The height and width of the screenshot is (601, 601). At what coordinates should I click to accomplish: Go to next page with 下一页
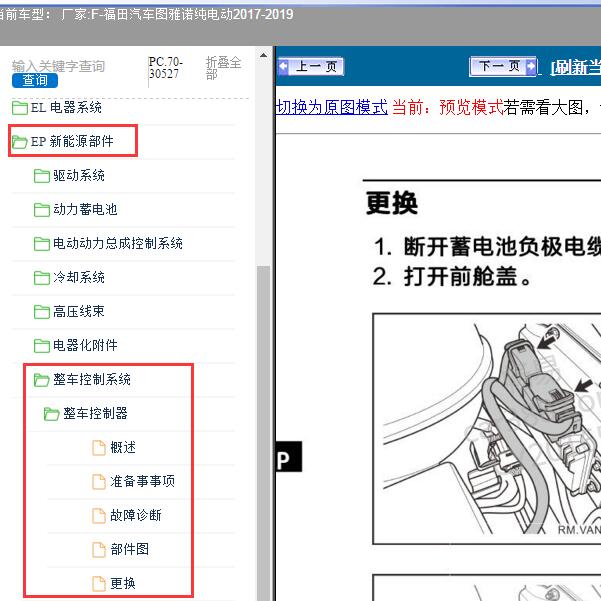click(502, 67)
